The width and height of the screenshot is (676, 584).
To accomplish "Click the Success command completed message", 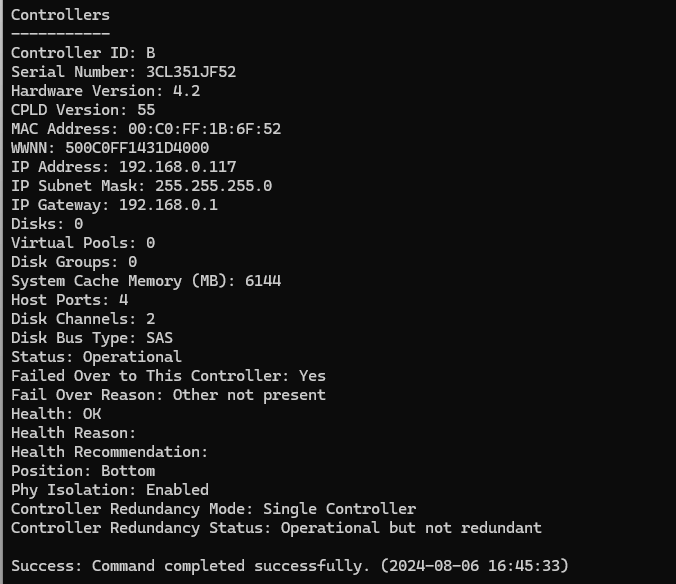I will pyautogui.click(x=290, y=566).
